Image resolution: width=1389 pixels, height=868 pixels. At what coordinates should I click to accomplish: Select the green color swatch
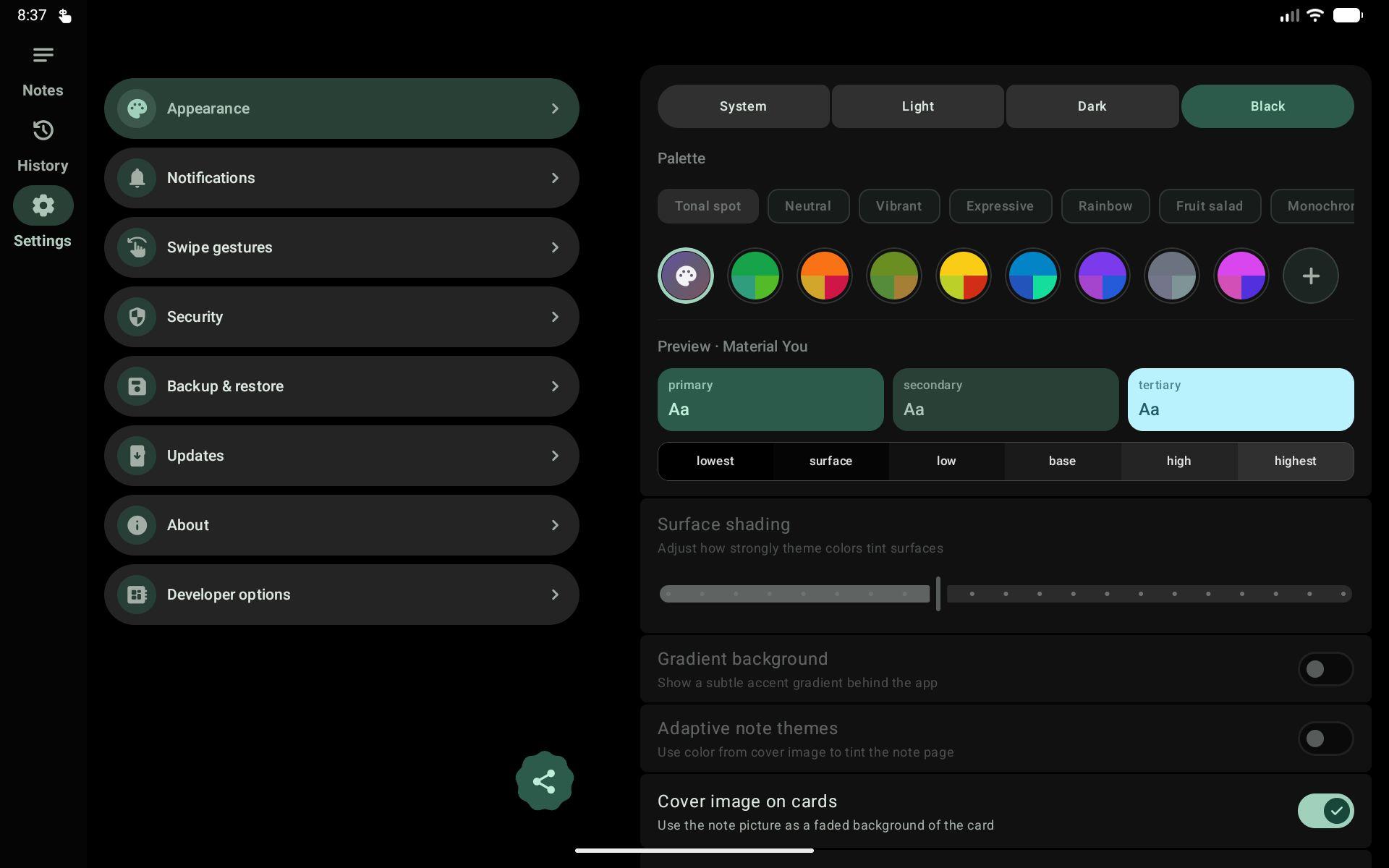(755, 276)
